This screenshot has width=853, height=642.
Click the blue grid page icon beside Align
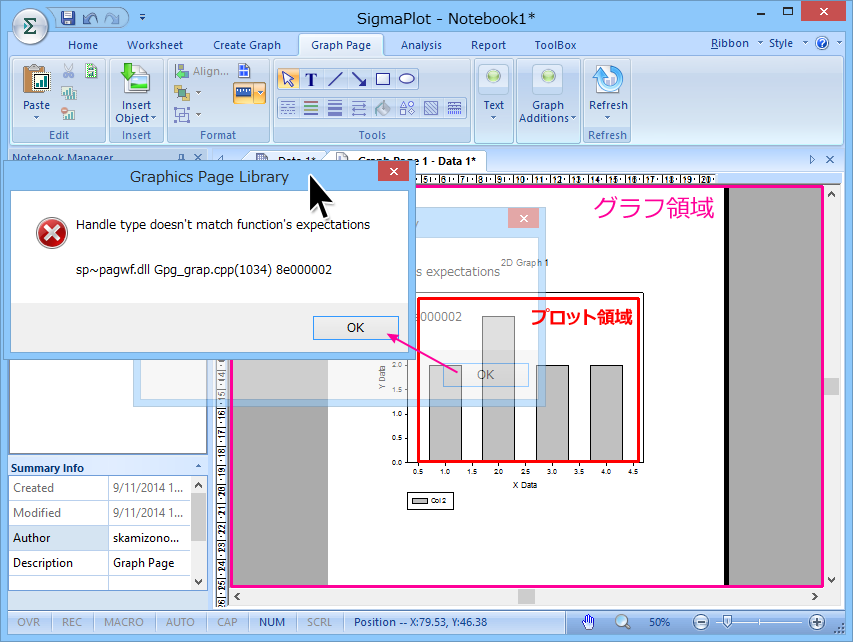click(x=244, y=71)
